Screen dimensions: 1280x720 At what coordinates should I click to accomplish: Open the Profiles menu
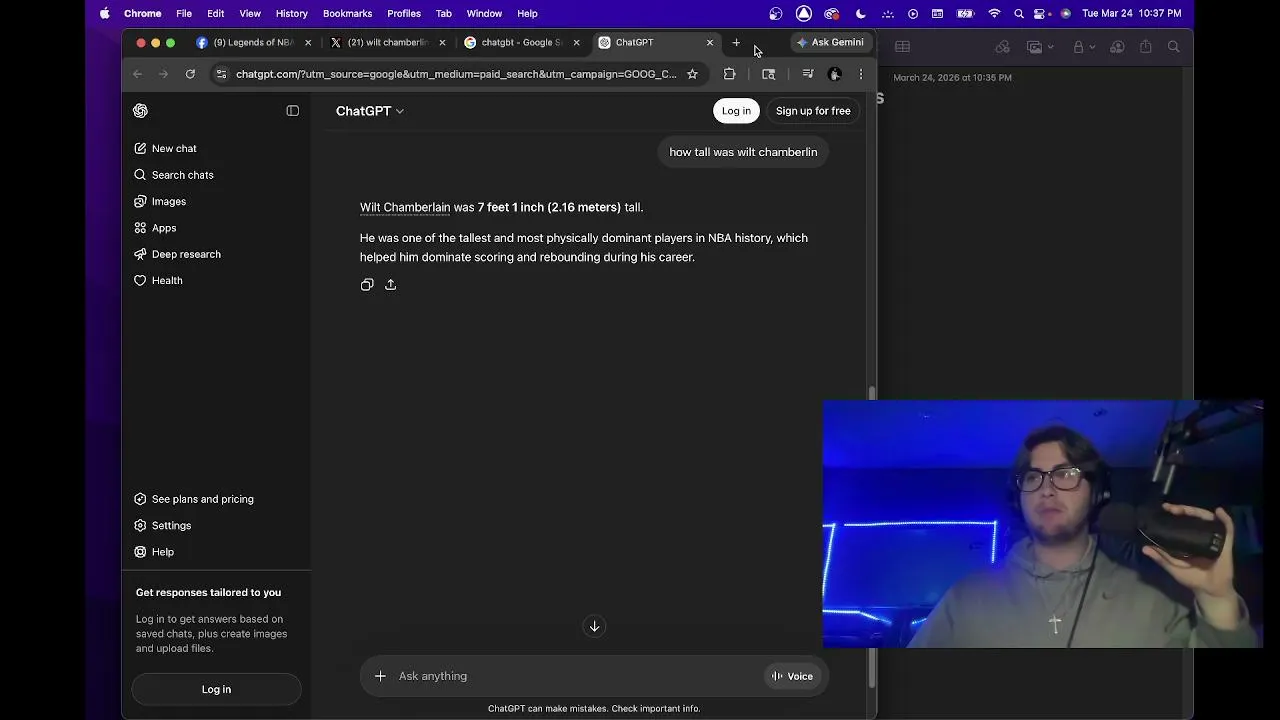pos(404,14)
